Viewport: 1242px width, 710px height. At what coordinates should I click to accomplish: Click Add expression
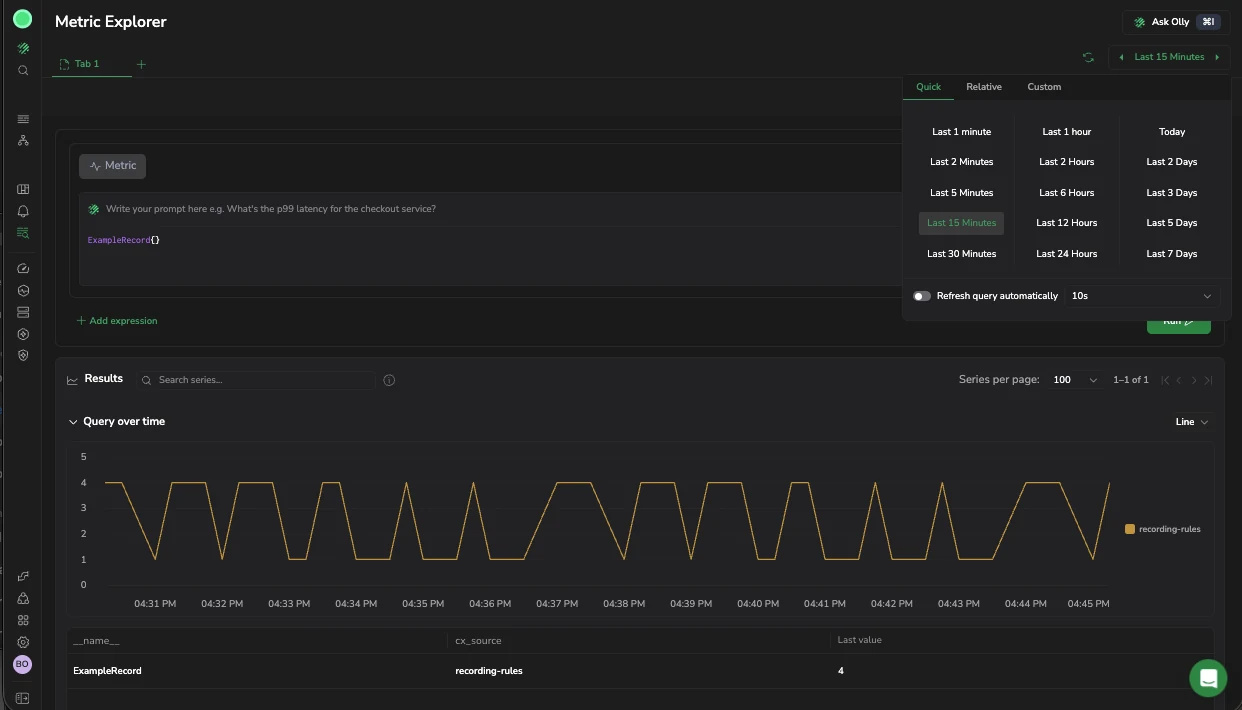(x=117, y=321)
